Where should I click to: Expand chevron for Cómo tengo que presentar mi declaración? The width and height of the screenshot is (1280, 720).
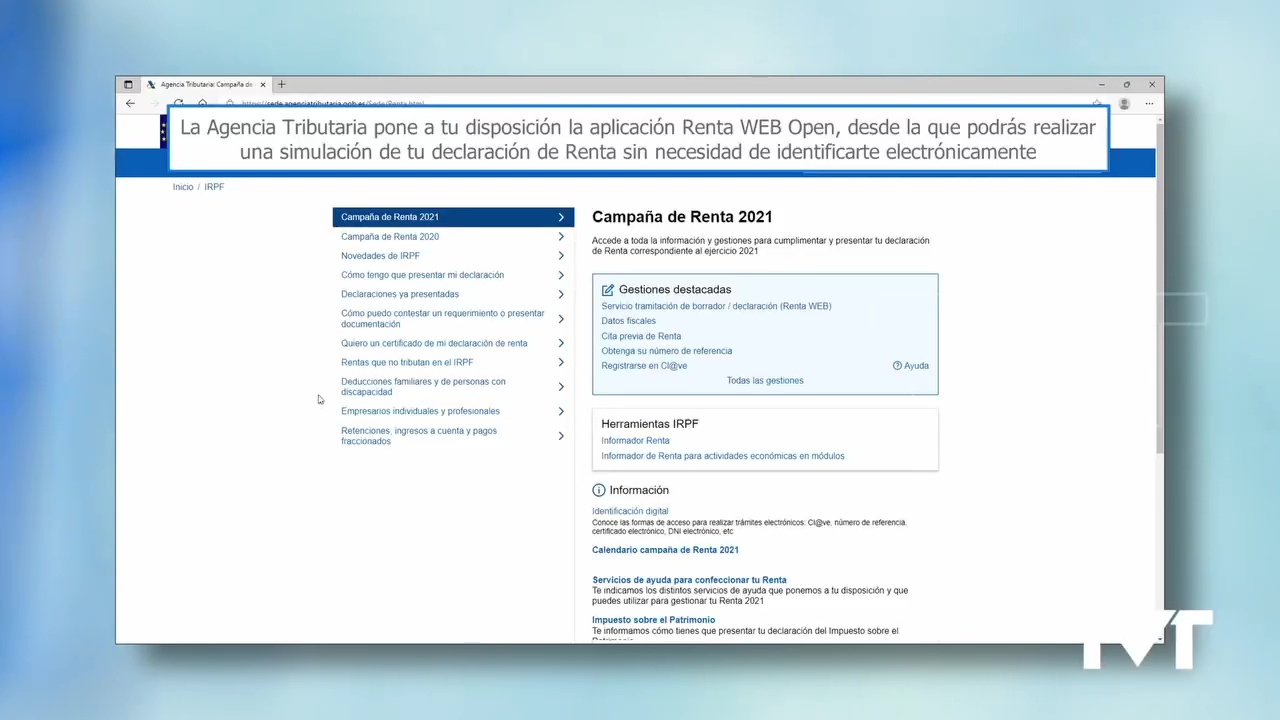click(x=561, y=275)
